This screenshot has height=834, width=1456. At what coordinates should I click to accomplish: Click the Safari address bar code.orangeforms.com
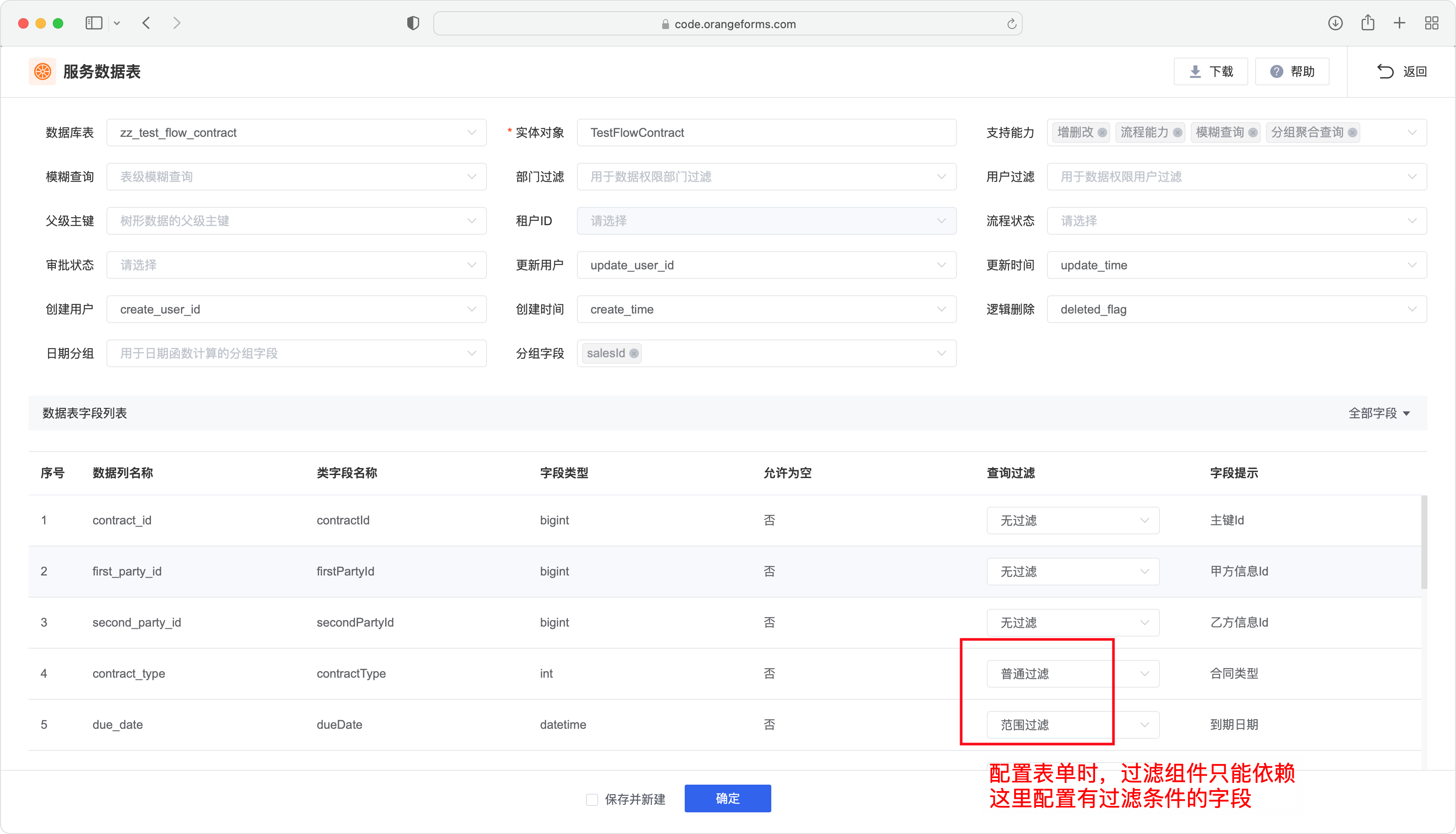727,23
